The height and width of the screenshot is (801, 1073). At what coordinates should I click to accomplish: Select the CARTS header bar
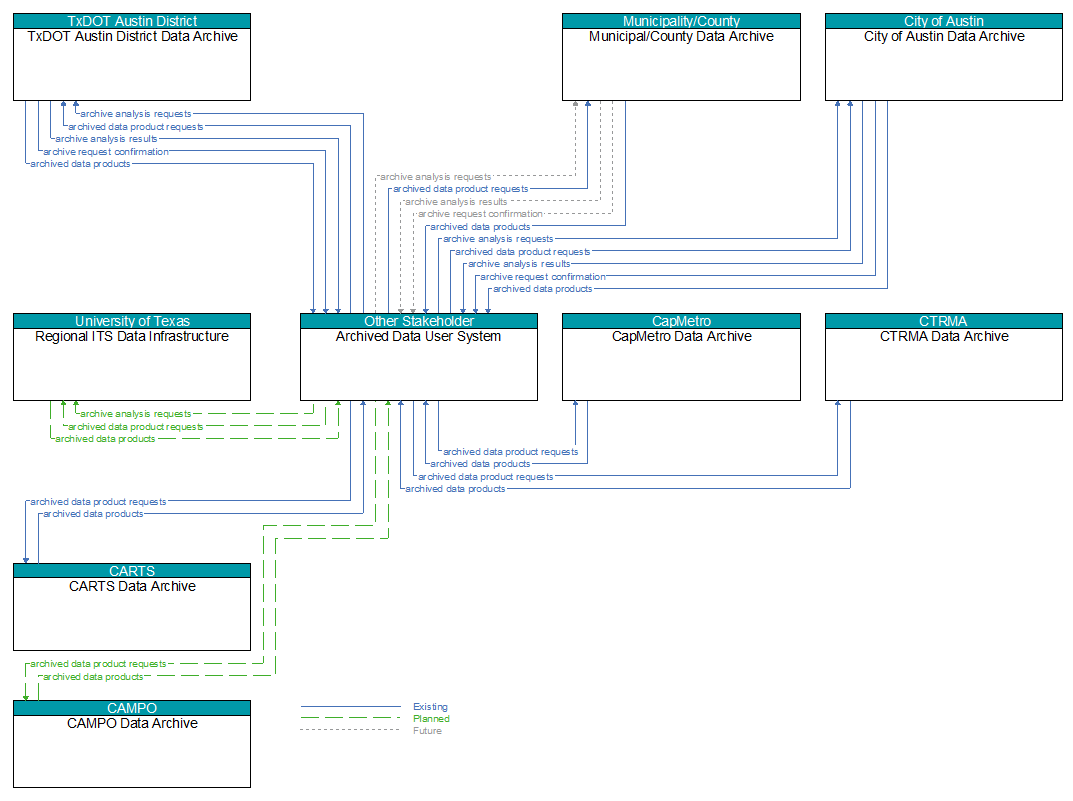[132, 571]
